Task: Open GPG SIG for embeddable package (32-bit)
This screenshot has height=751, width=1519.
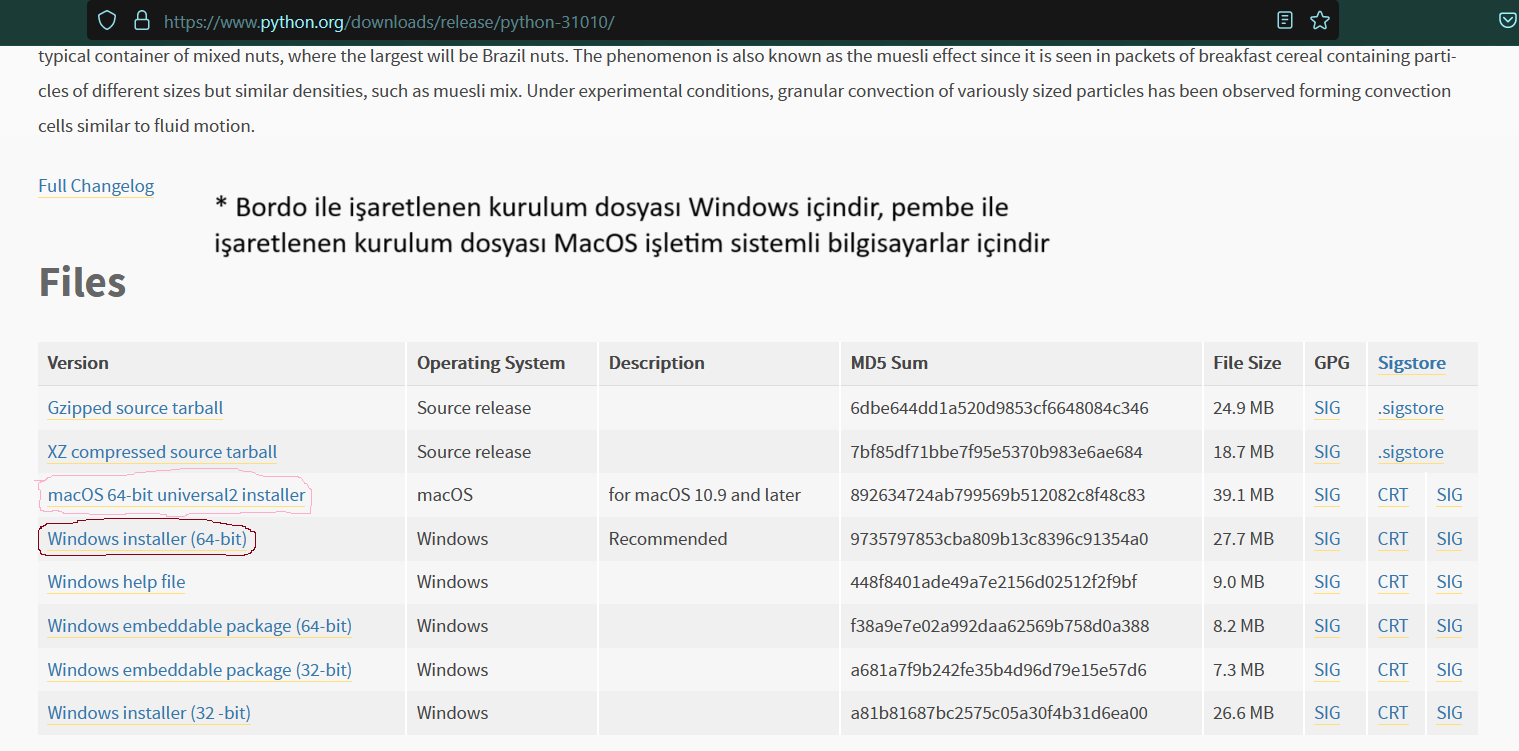Action: click(x=1327, y=670)
